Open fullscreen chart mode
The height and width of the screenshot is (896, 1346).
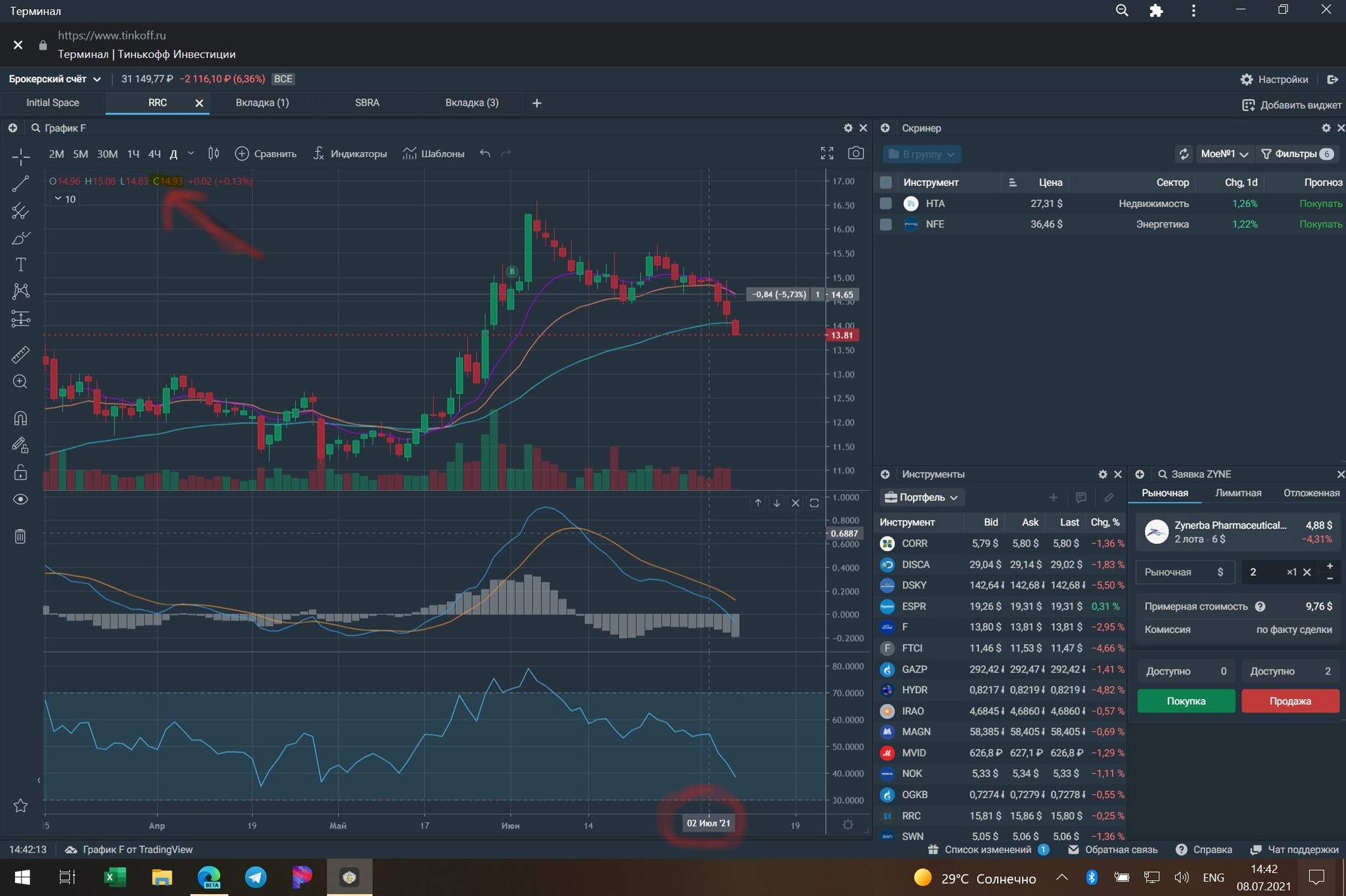827,154
